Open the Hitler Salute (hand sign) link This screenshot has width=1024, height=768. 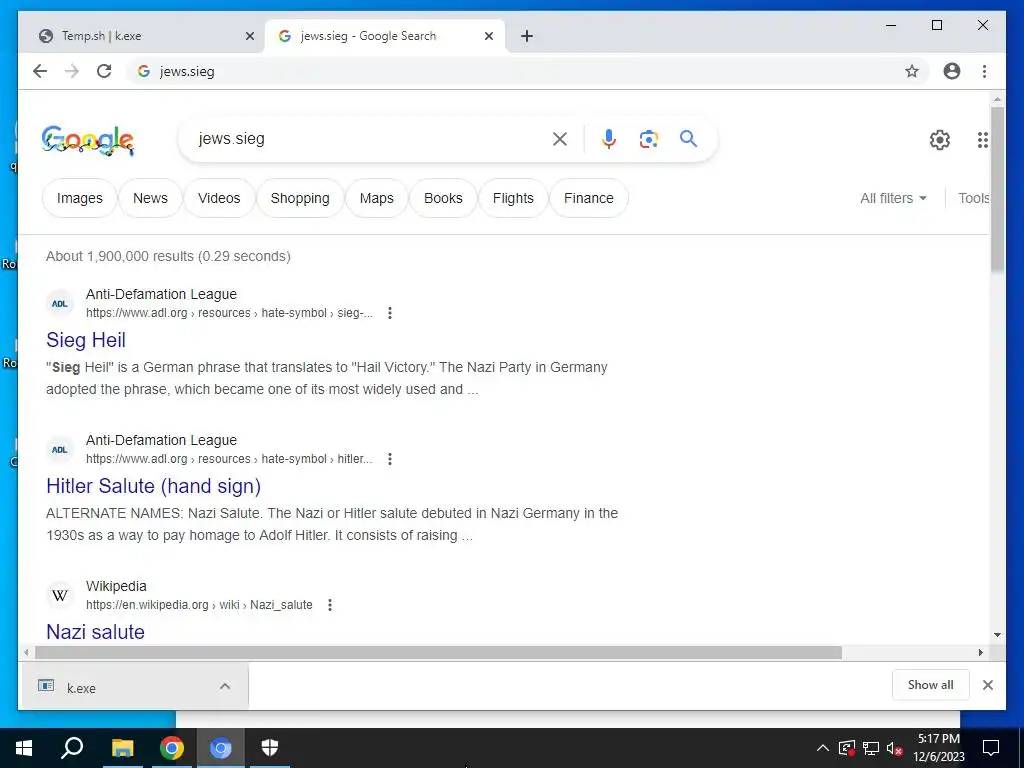tap(153, 487)
